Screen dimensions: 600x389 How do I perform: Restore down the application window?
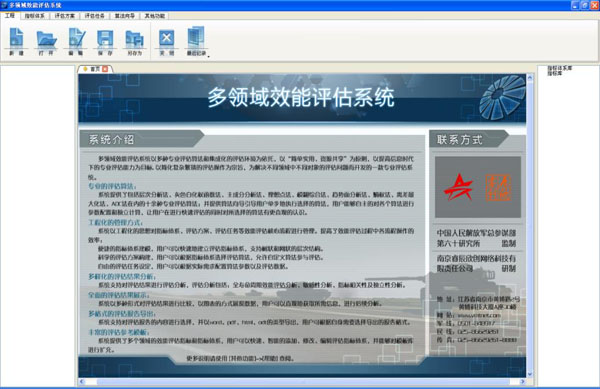coord(585,5)
